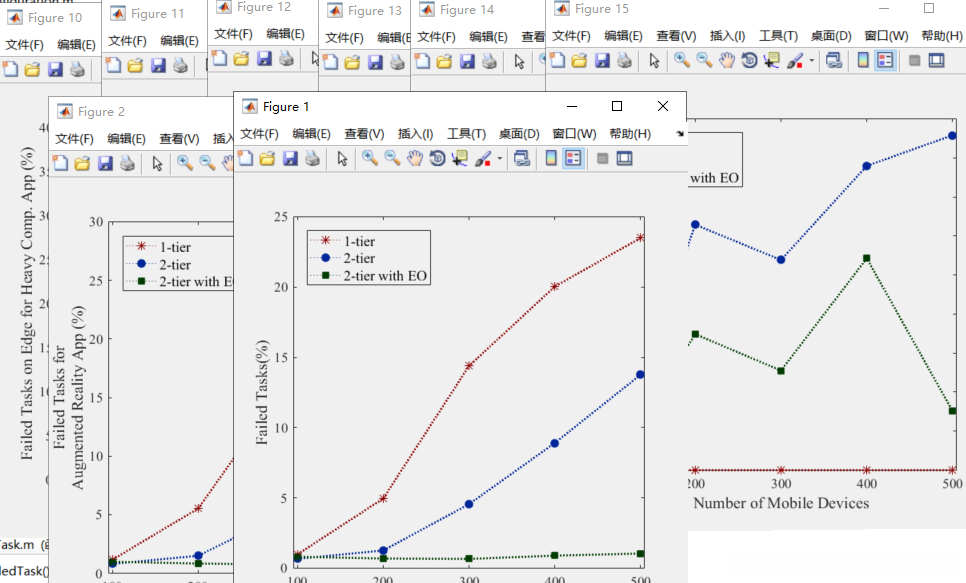Pick Data Cursor tool in Figure 1 toolbar
966x583 pixels.
460,158
